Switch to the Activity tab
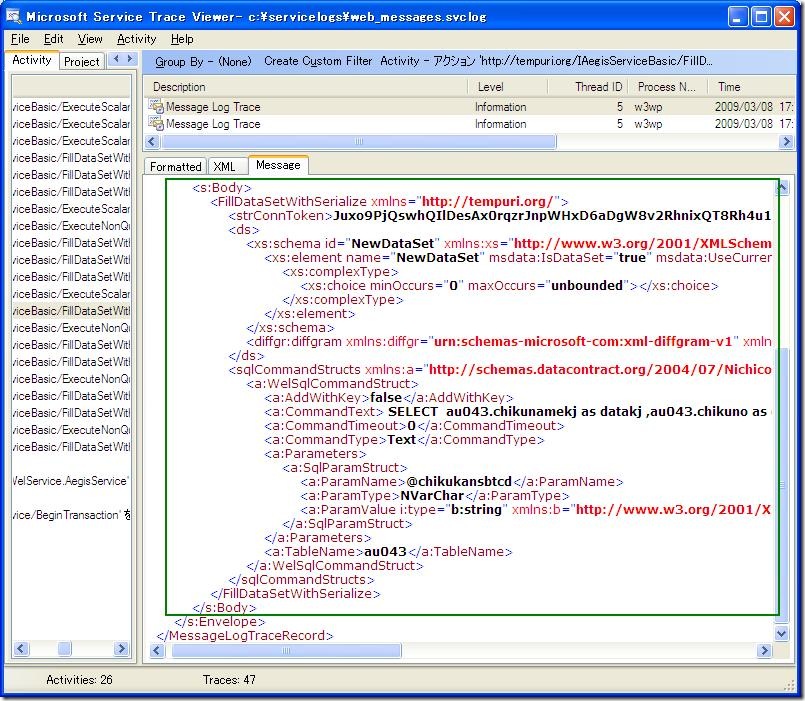The image size is (805, 701). 32,60
